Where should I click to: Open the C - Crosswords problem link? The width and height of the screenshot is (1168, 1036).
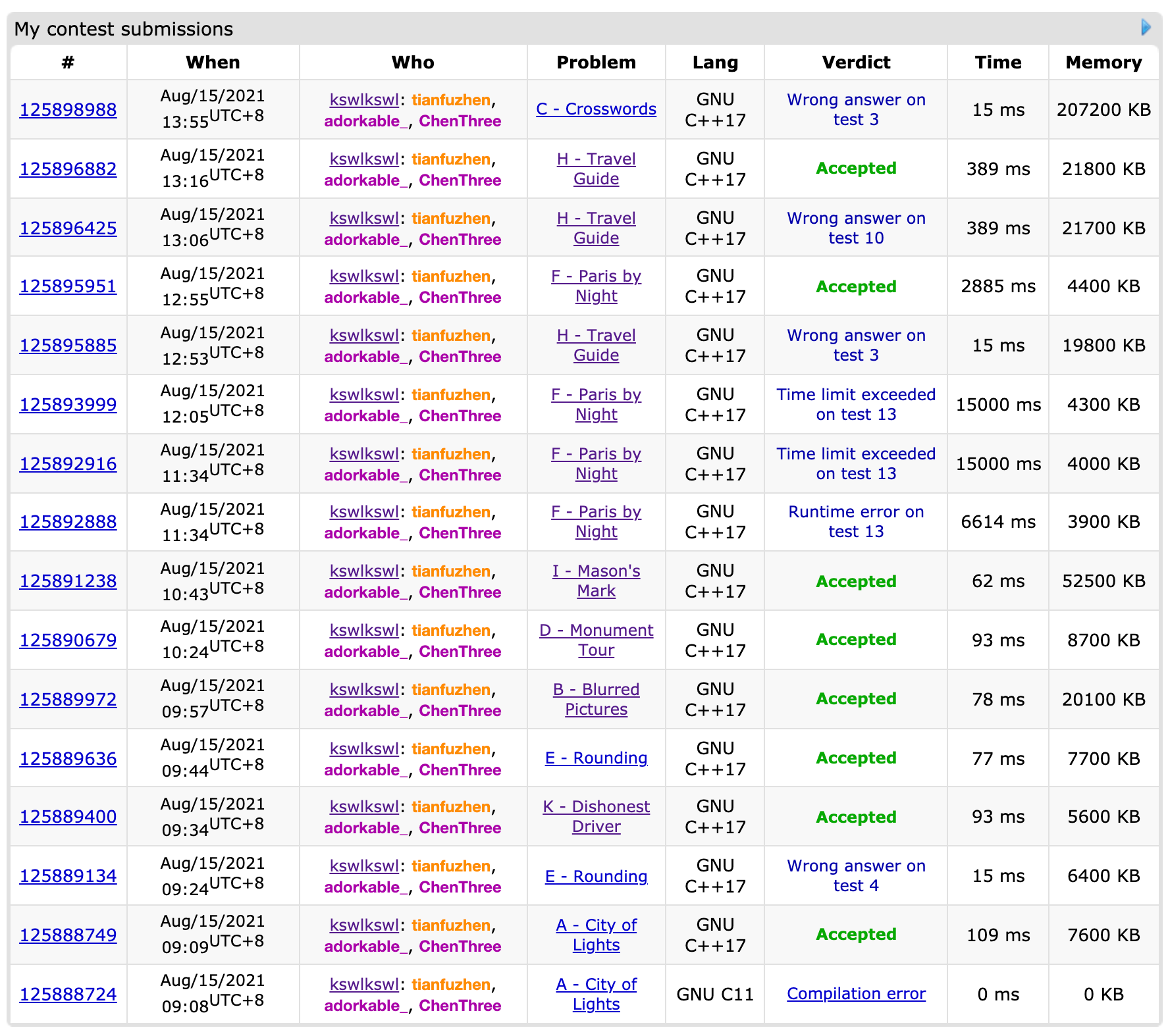point(596,109)
